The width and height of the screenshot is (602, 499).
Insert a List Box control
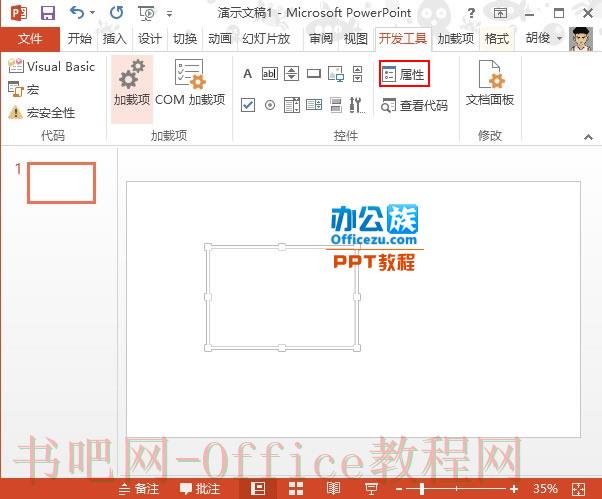(x=292, y=104)
